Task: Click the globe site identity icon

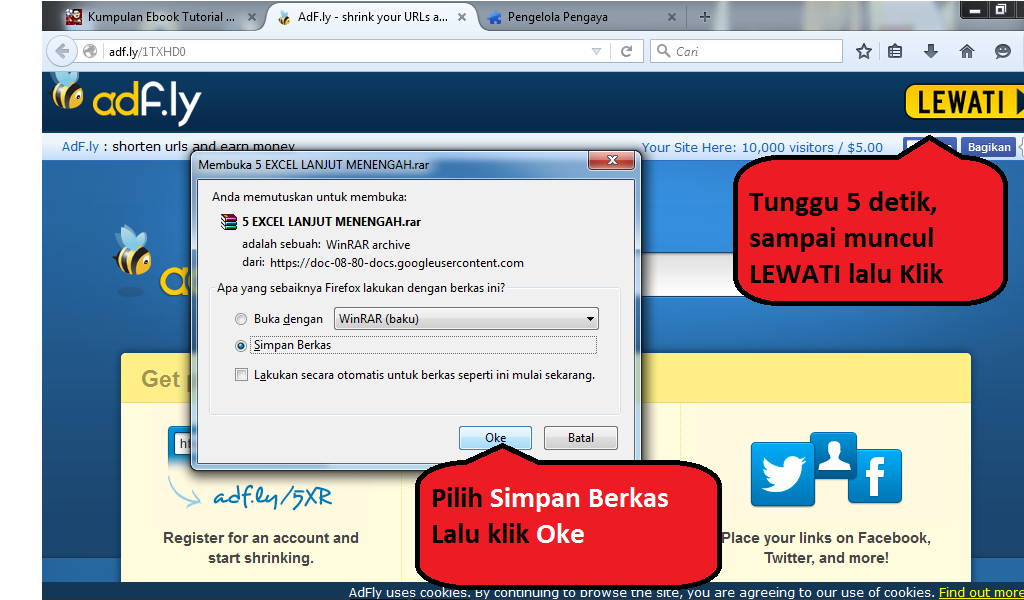Action: [90, 51]
